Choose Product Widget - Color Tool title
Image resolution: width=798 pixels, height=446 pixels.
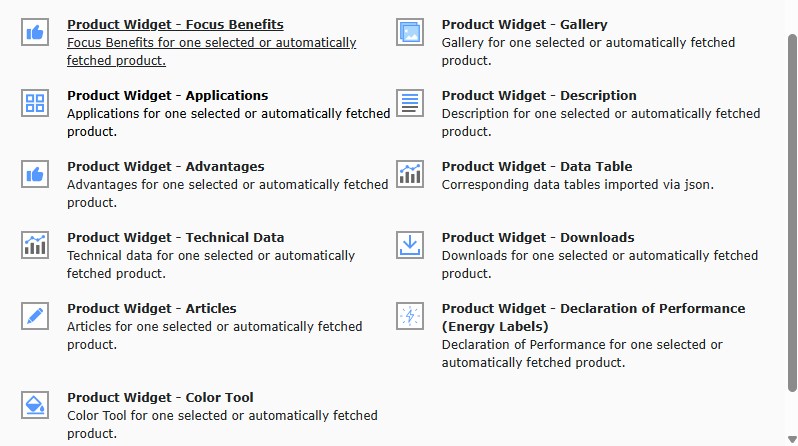click(160, 397)
